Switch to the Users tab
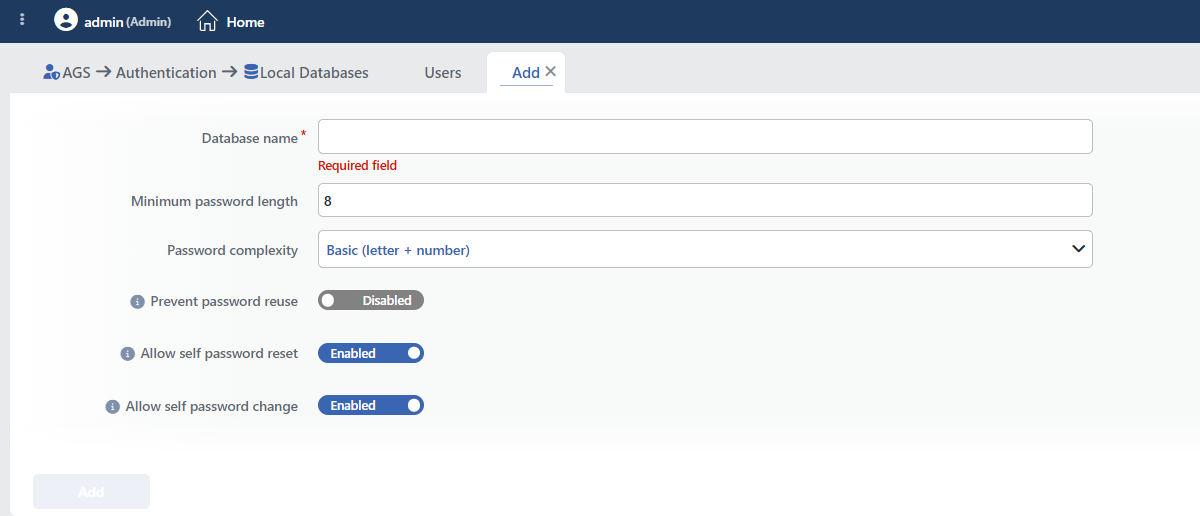 [443, 73]
